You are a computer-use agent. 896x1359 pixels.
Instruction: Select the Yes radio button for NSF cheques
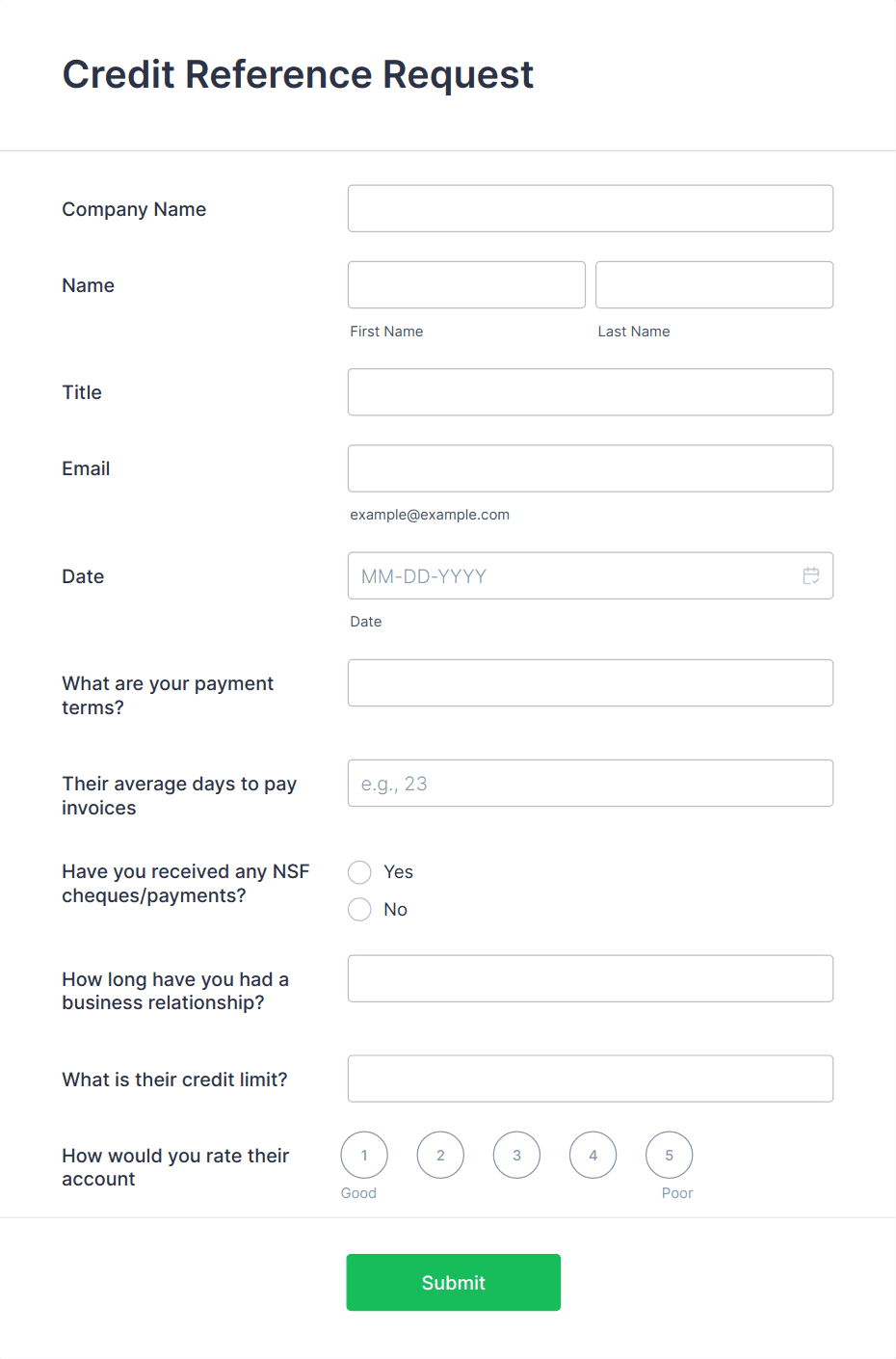359,871
